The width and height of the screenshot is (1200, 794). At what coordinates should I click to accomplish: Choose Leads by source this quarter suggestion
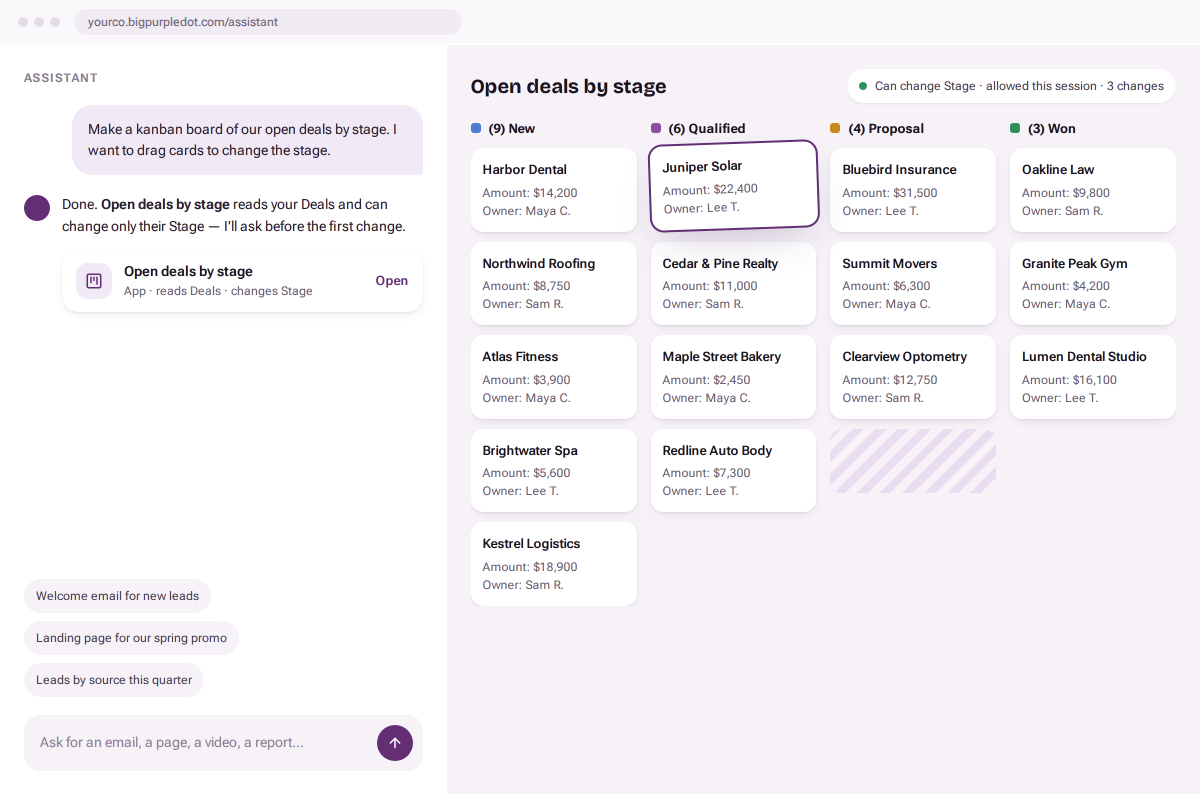point(114,680)
